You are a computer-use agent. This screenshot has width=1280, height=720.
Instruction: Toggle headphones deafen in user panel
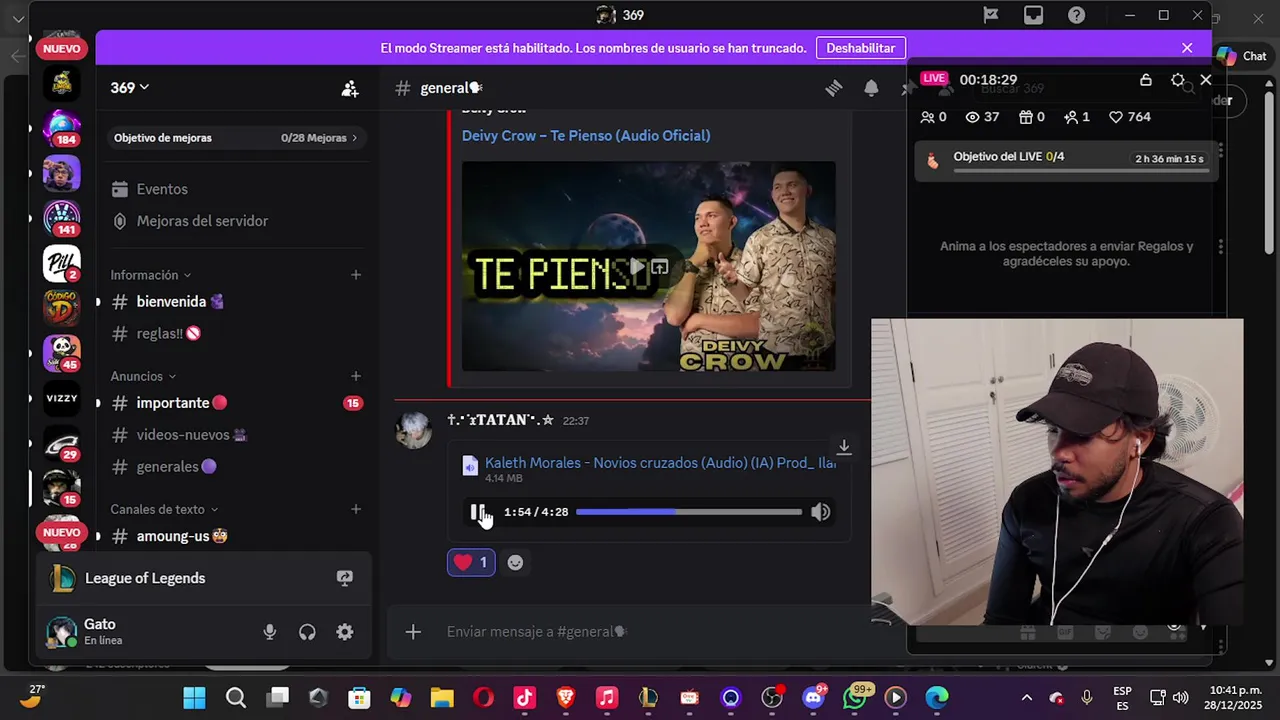pos(307,632)
